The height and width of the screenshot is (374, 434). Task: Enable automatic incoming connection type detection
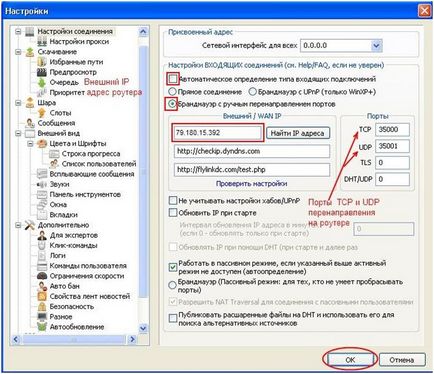(173, 79)
